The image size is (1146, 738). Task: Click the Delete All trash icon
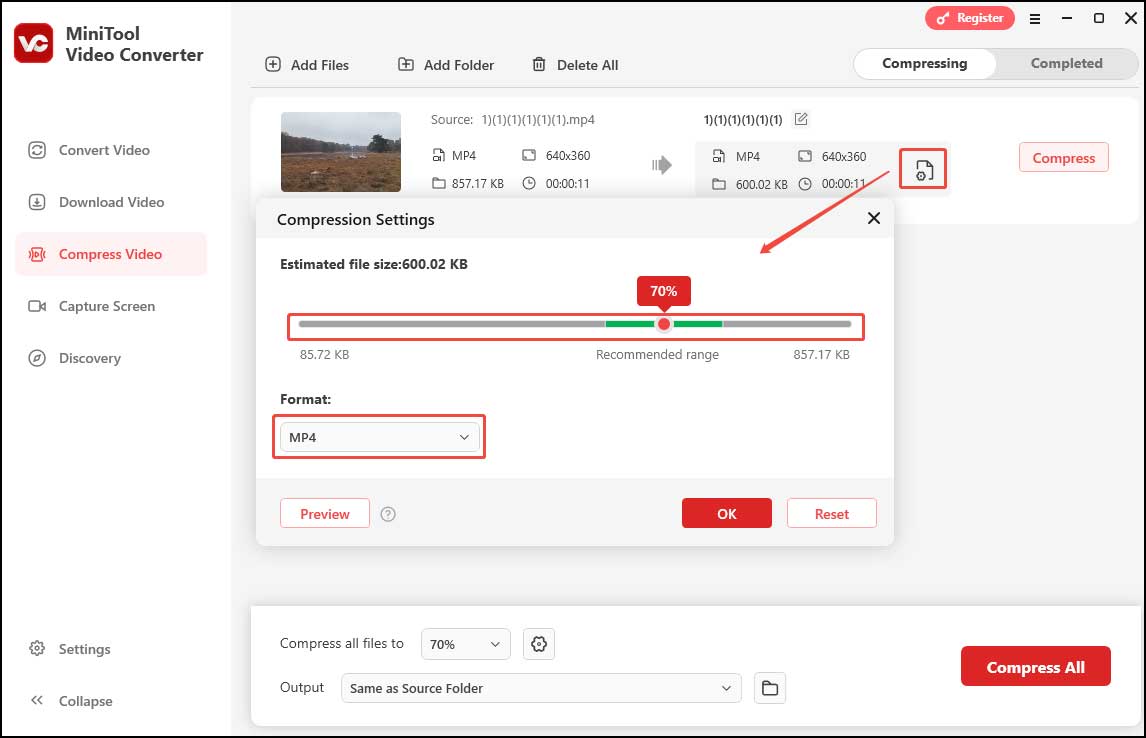pos(539,64)
